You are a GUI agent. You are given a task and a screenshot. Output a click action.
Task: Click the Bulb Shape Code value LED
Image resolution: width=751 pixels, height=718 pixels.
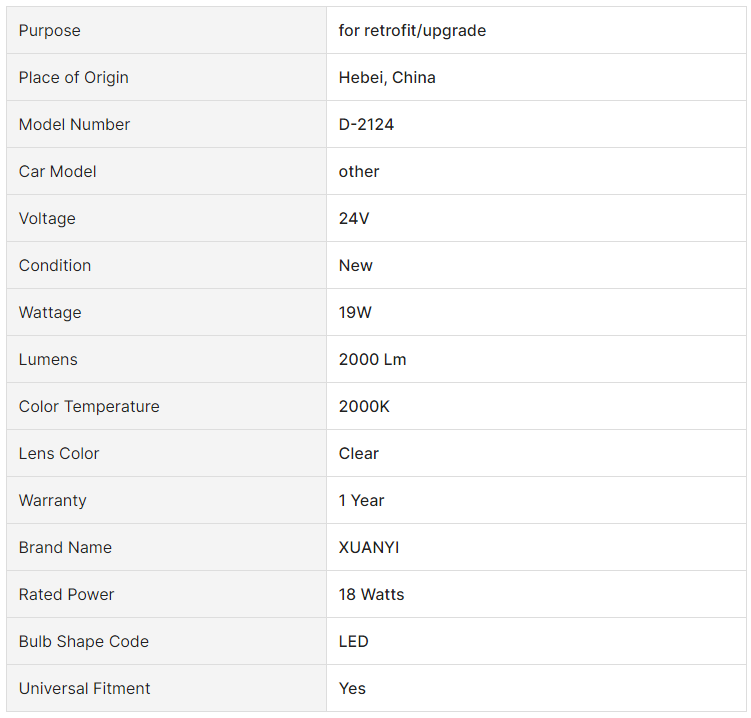coord(353,641)
